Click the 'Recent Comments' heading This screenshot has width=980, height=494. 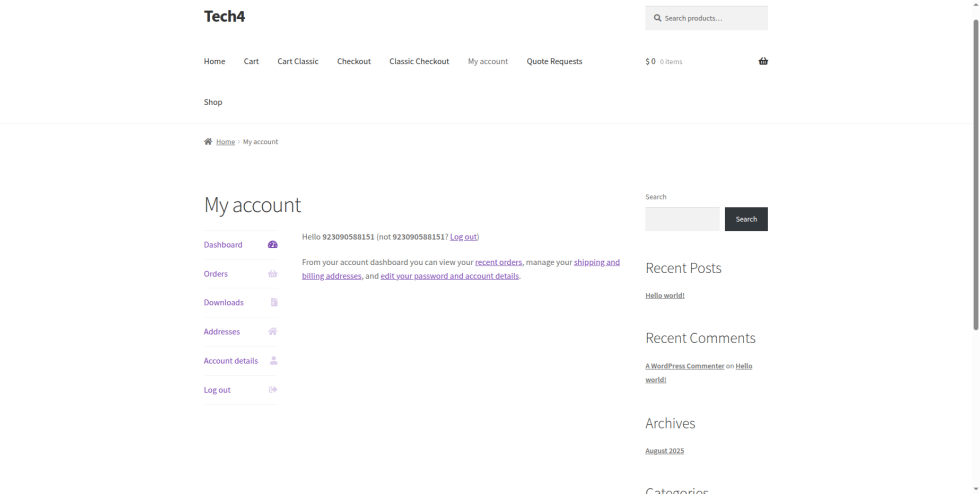pyautogui.click(x=701, y=338)
